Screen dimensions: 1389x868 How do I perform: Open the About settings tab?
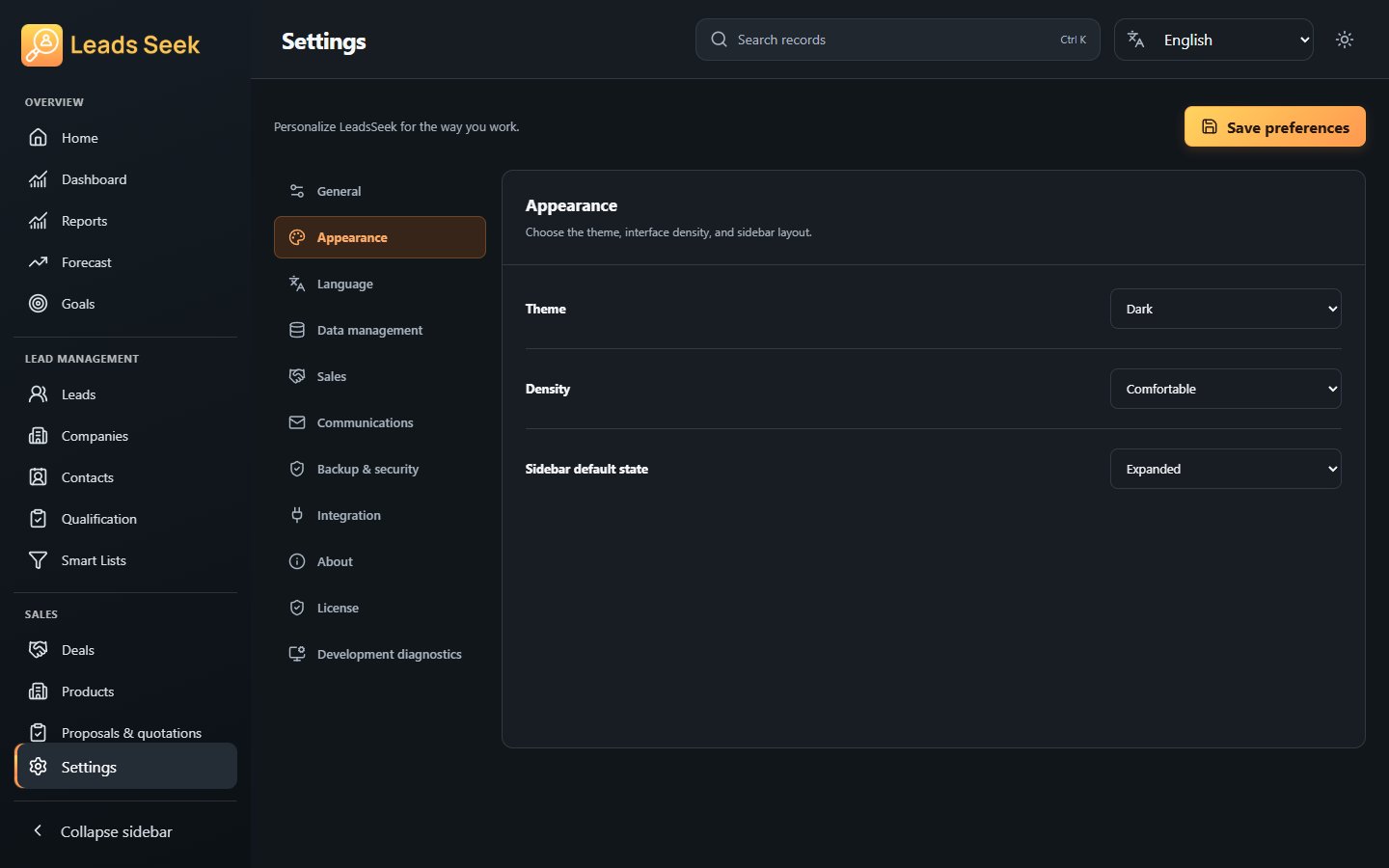[x=380, y=561]
